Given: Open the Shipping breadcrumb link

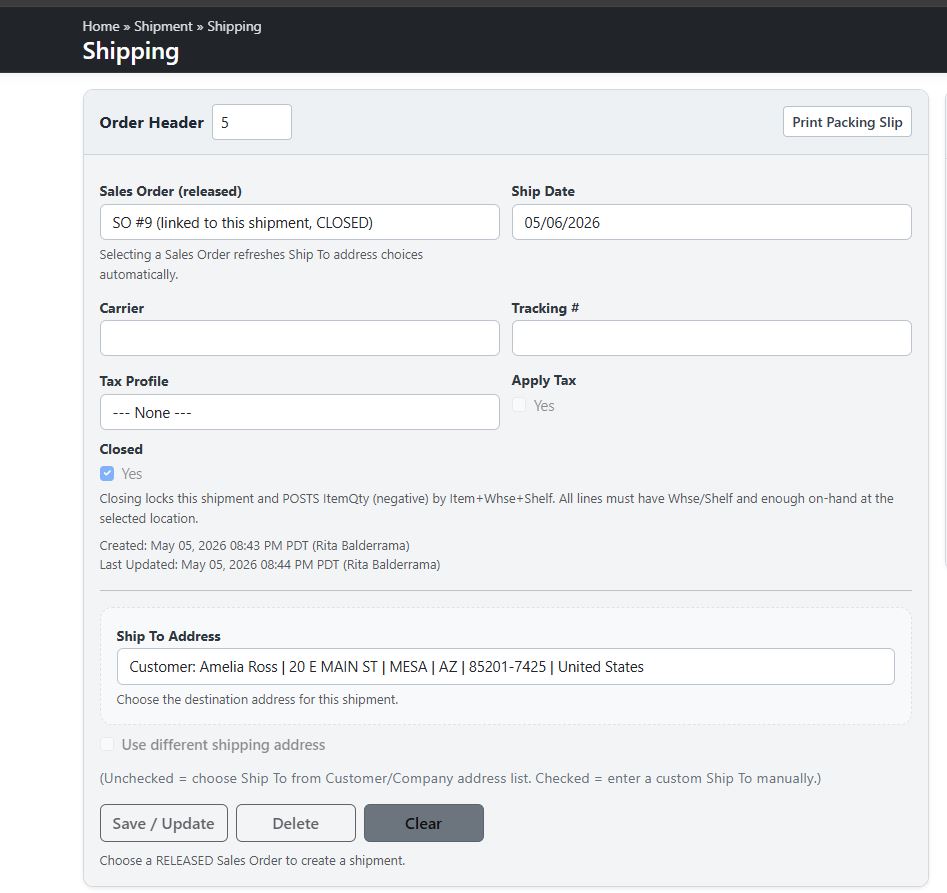Looking at the screenshot, I should pos(234,26).
